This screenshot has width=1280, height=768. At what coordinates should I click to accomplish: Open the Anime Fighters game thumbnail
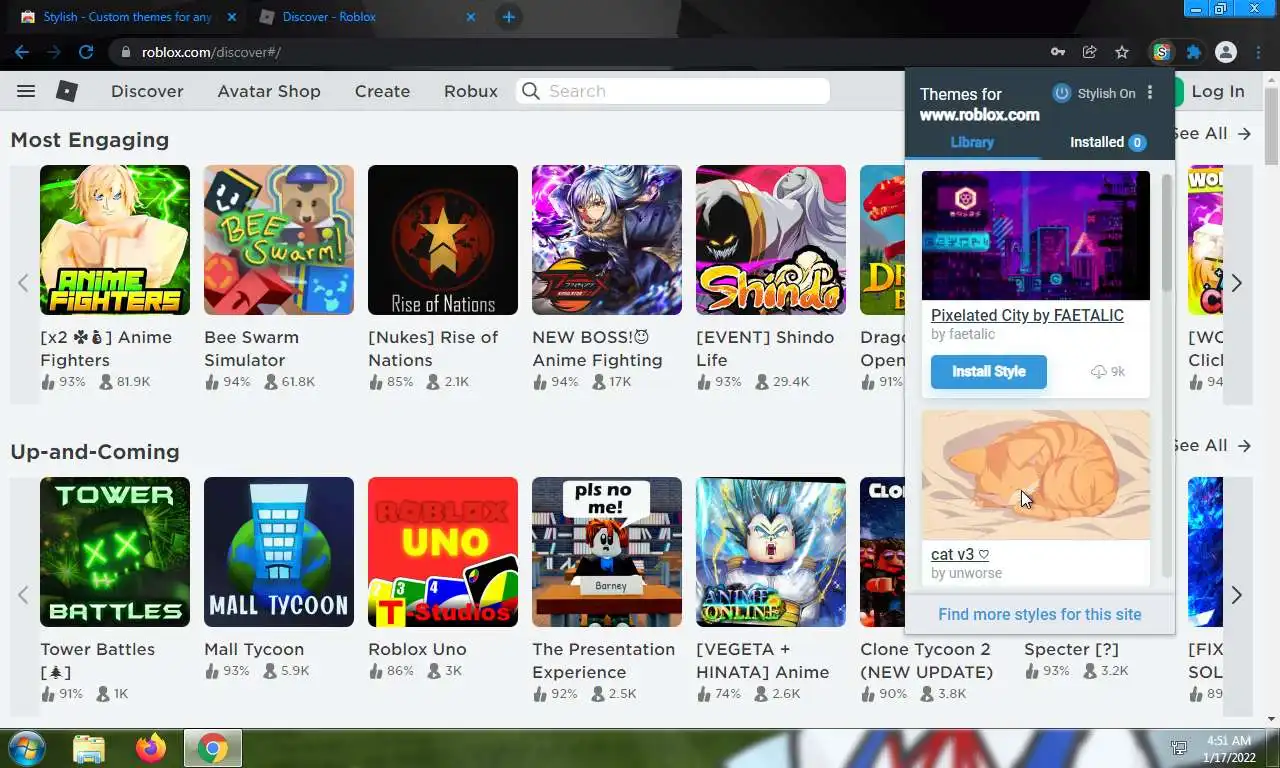pos(115,240)
